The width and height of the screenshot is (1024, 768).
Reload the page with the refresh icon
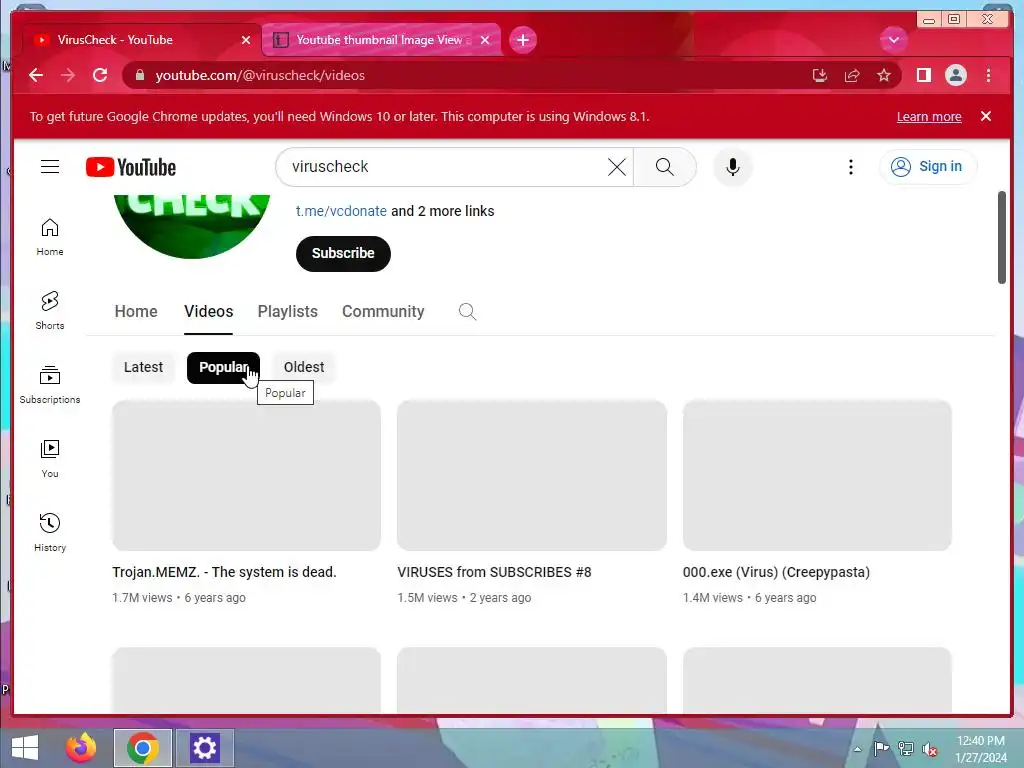click(x=100, y=75)
